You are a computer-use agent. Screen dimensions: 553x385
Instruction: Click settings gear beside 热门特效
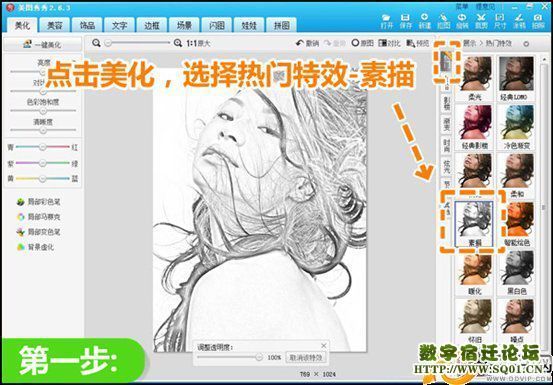pyautogui.click(x=526, y=44)
